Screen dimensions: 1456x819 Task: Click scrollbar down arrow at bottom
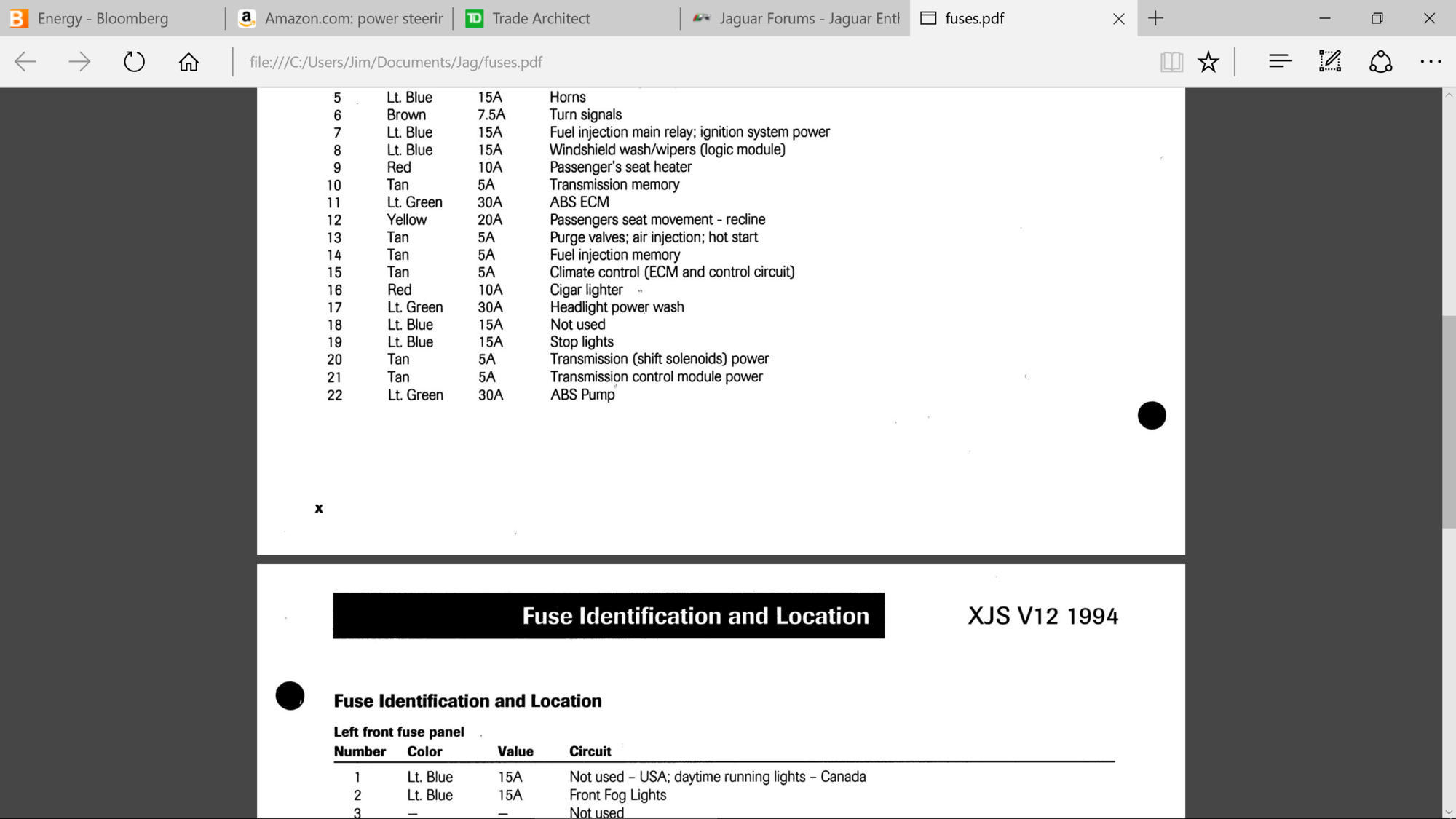[1449, 812]
